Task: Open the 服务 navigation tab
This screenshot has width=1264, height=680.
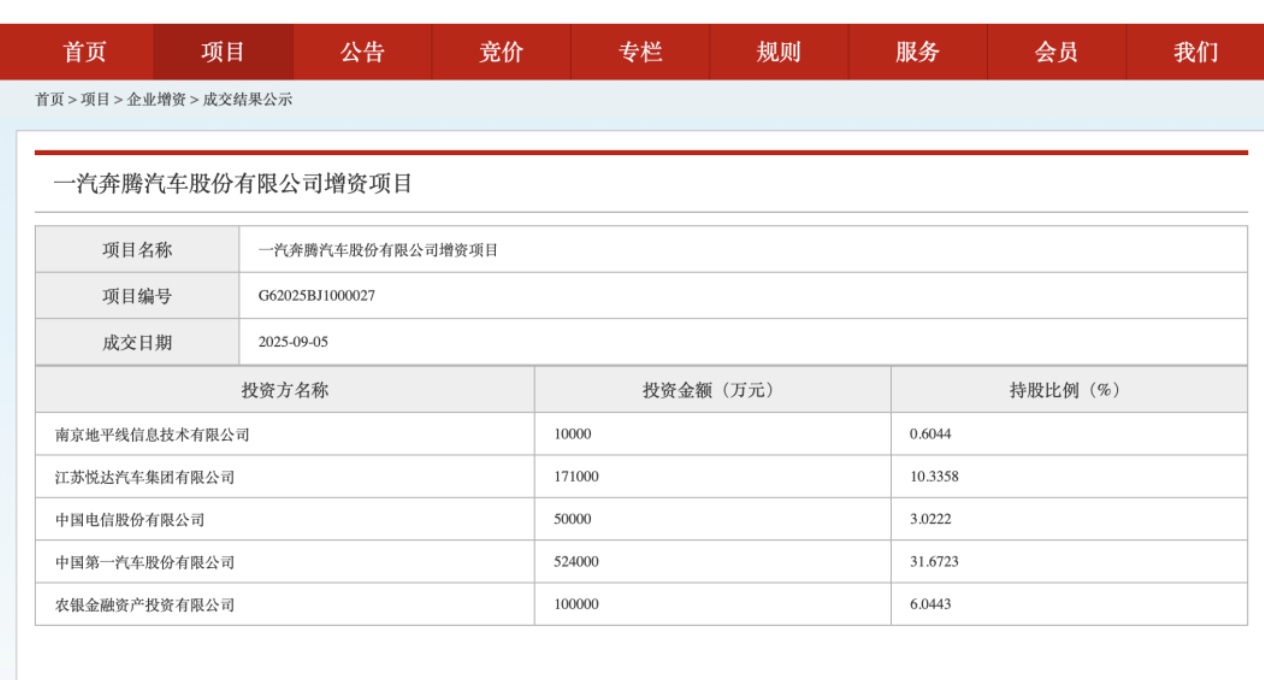Action: pyautogui.click(x=918, y=52)
